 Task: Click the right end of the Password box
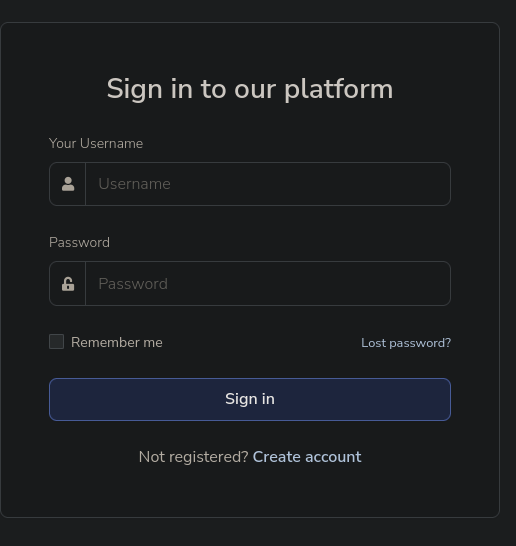[440, 283]
